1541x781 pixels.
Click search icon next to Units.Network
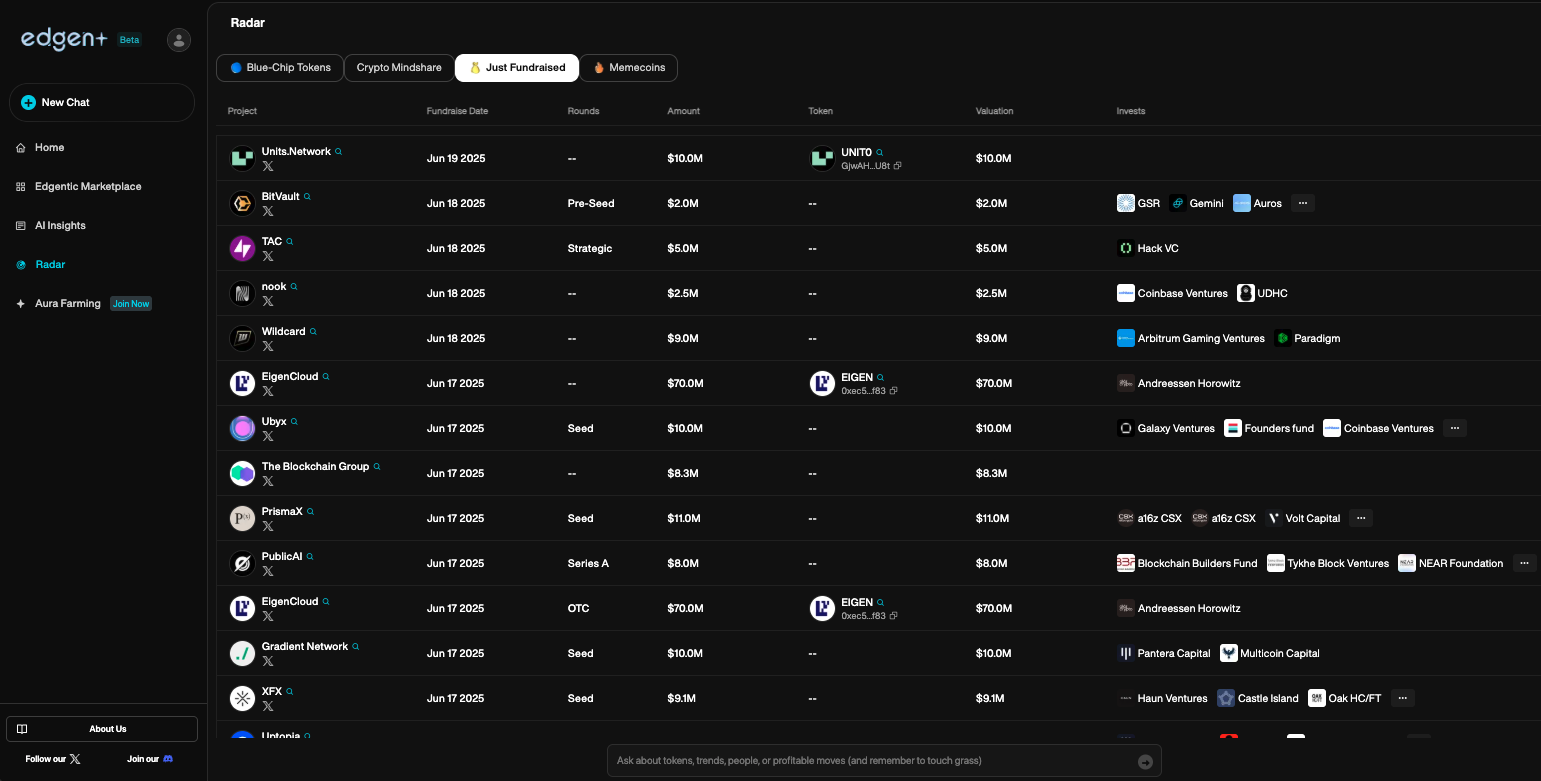[339, 152]
